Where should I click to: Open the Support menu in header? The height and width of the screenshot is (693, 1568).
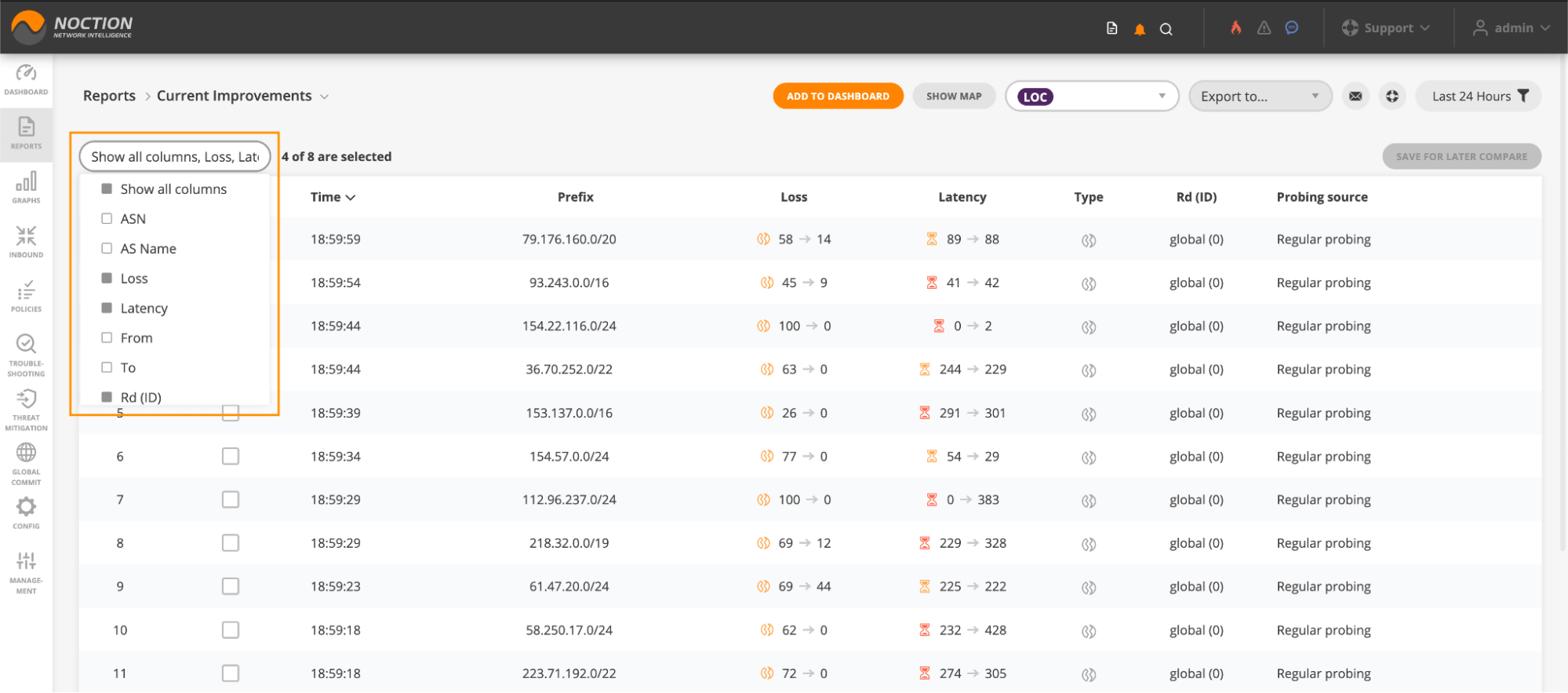coord(1386,28)
